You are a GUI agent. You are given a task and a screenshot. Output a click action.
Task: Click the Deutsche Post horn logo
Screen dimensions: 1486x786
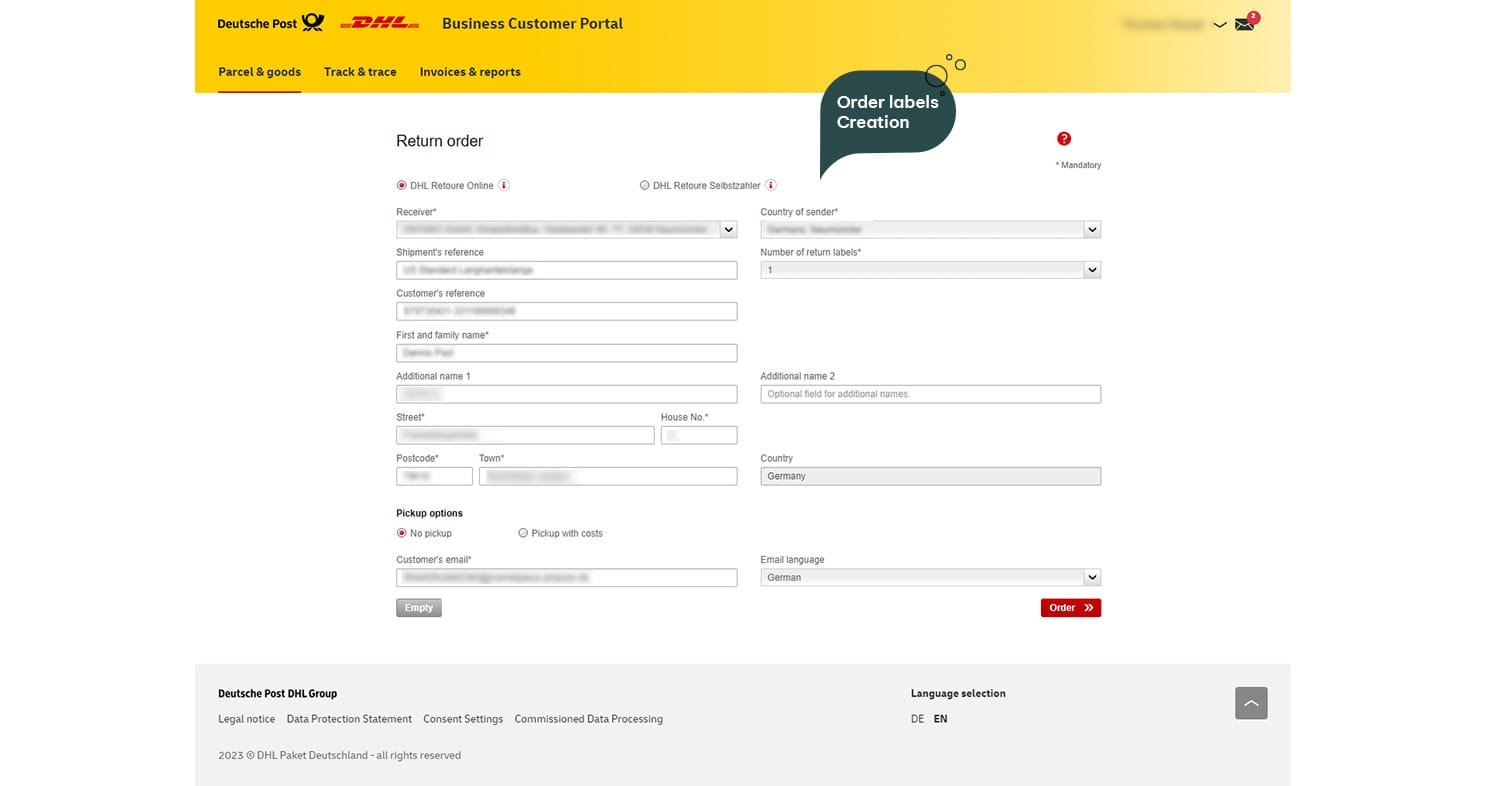click(x=313, y=23)
